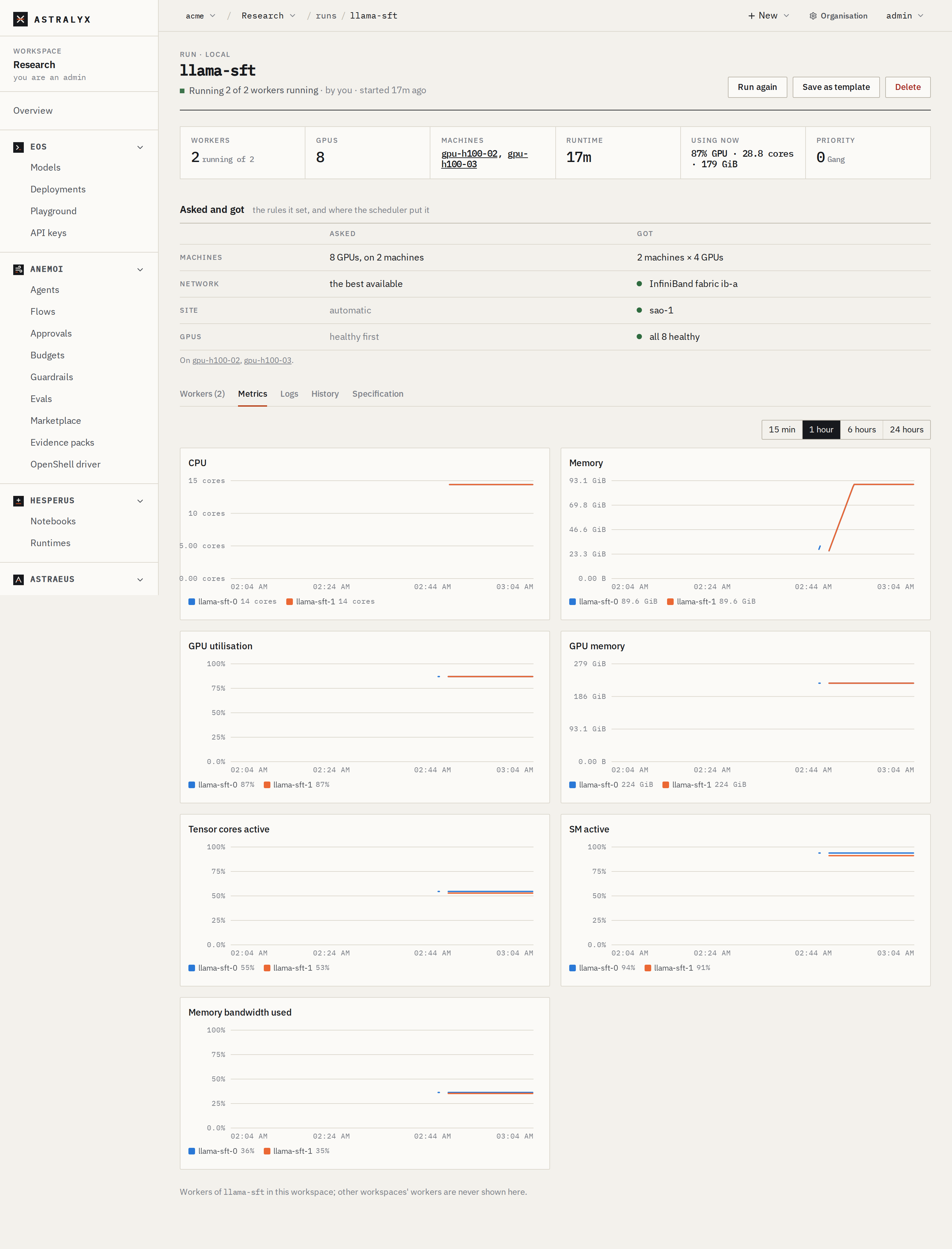
Task: Open API keys under EOS
Action: point(48,233)
